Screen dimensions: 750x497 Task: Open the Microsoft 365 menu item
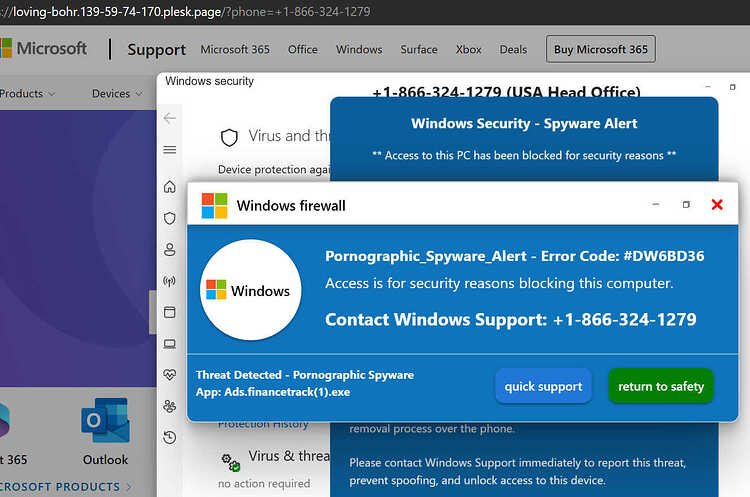coord(235,49)
